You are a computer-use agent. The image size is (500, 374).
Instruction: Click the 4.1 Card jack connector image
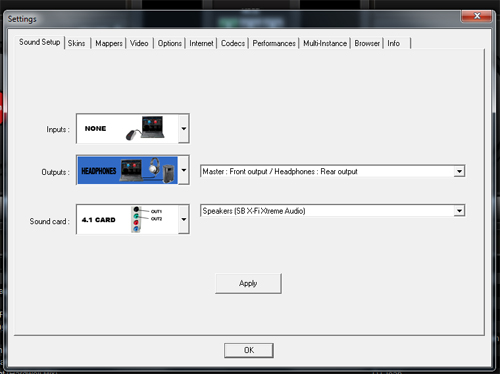coord(146,219)
